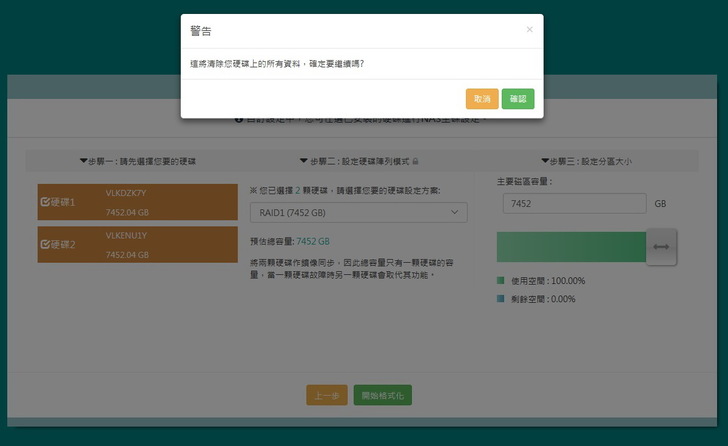Click the green capacity bar
Screen dimensions: 728x446
coord(571,246)
